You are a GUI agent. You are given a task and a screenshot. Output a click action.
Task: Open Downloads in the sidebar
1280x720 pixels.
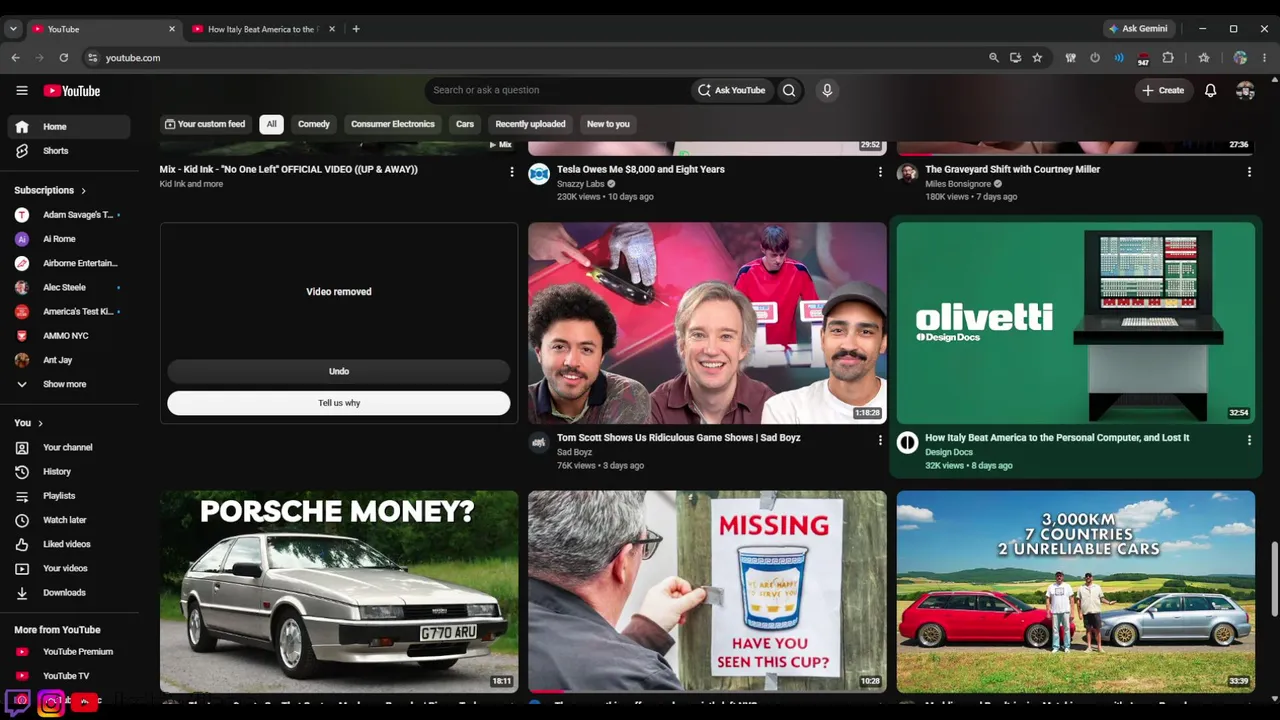(x=70, y=592)
